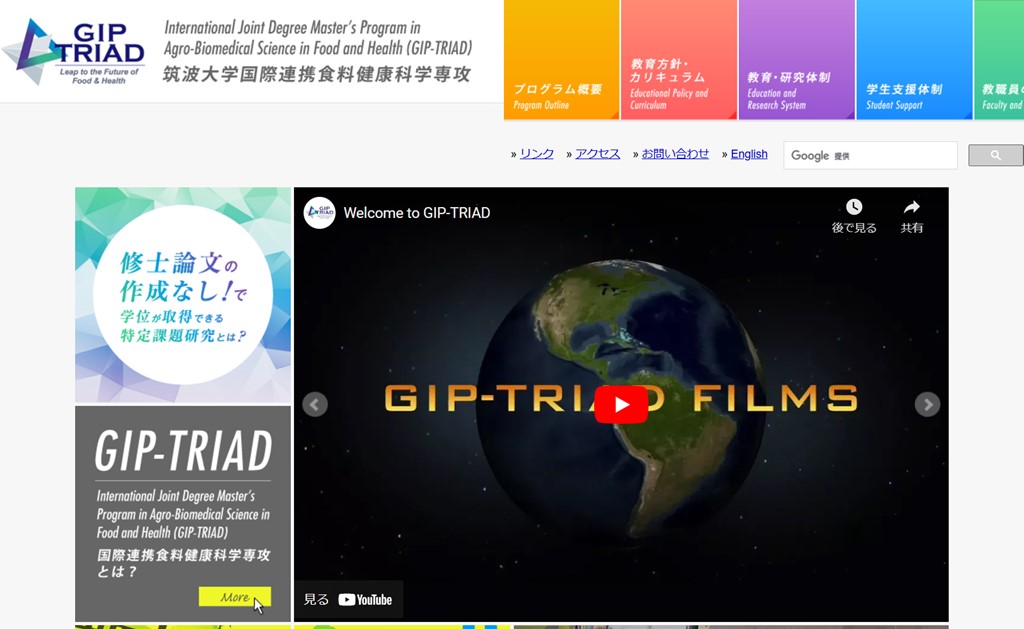Follow the アクセス link
This screenshot has width=1024, height=629.
598,153
